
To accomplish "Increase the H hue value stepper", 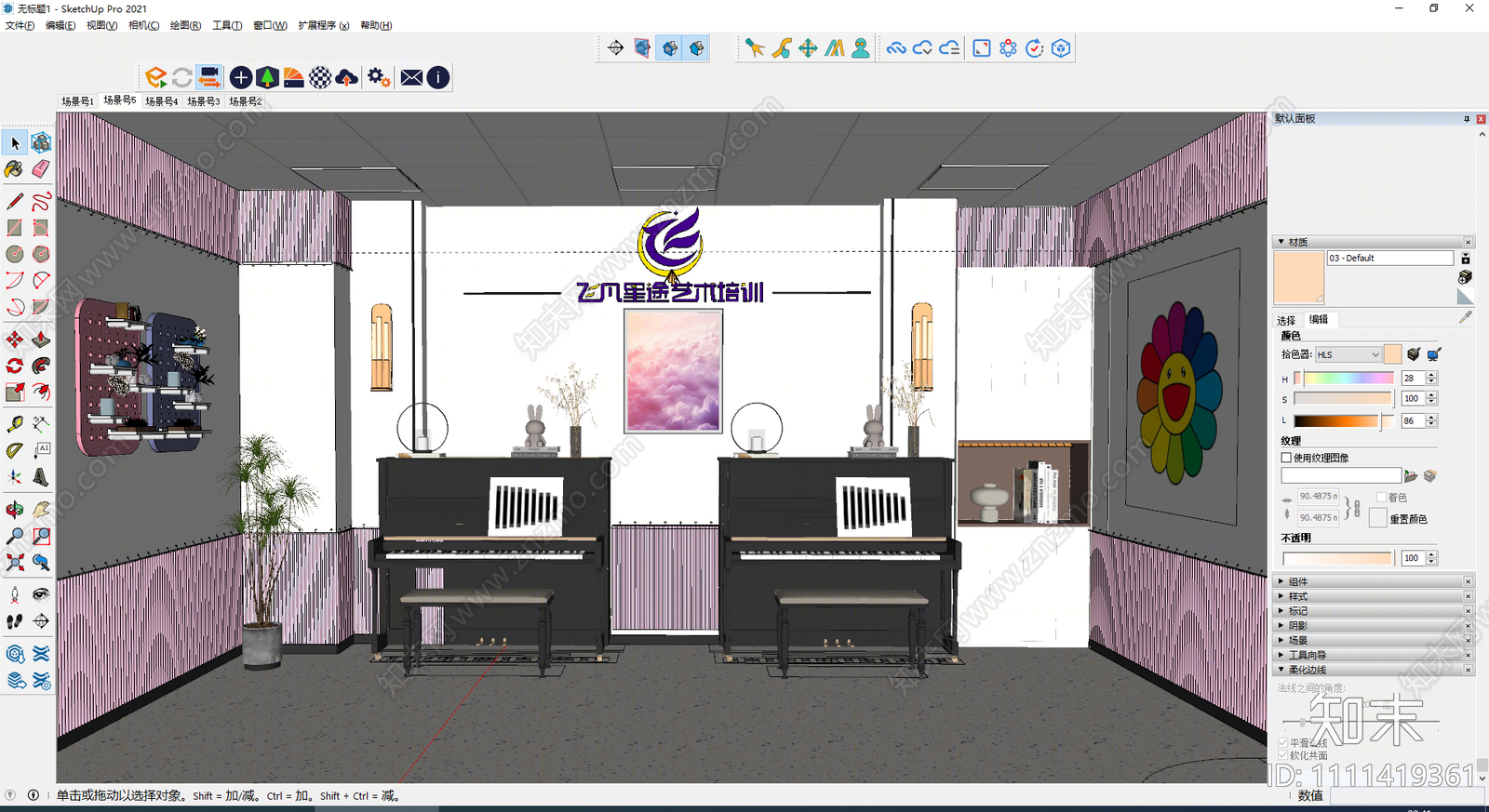I will pos(1432,375).
